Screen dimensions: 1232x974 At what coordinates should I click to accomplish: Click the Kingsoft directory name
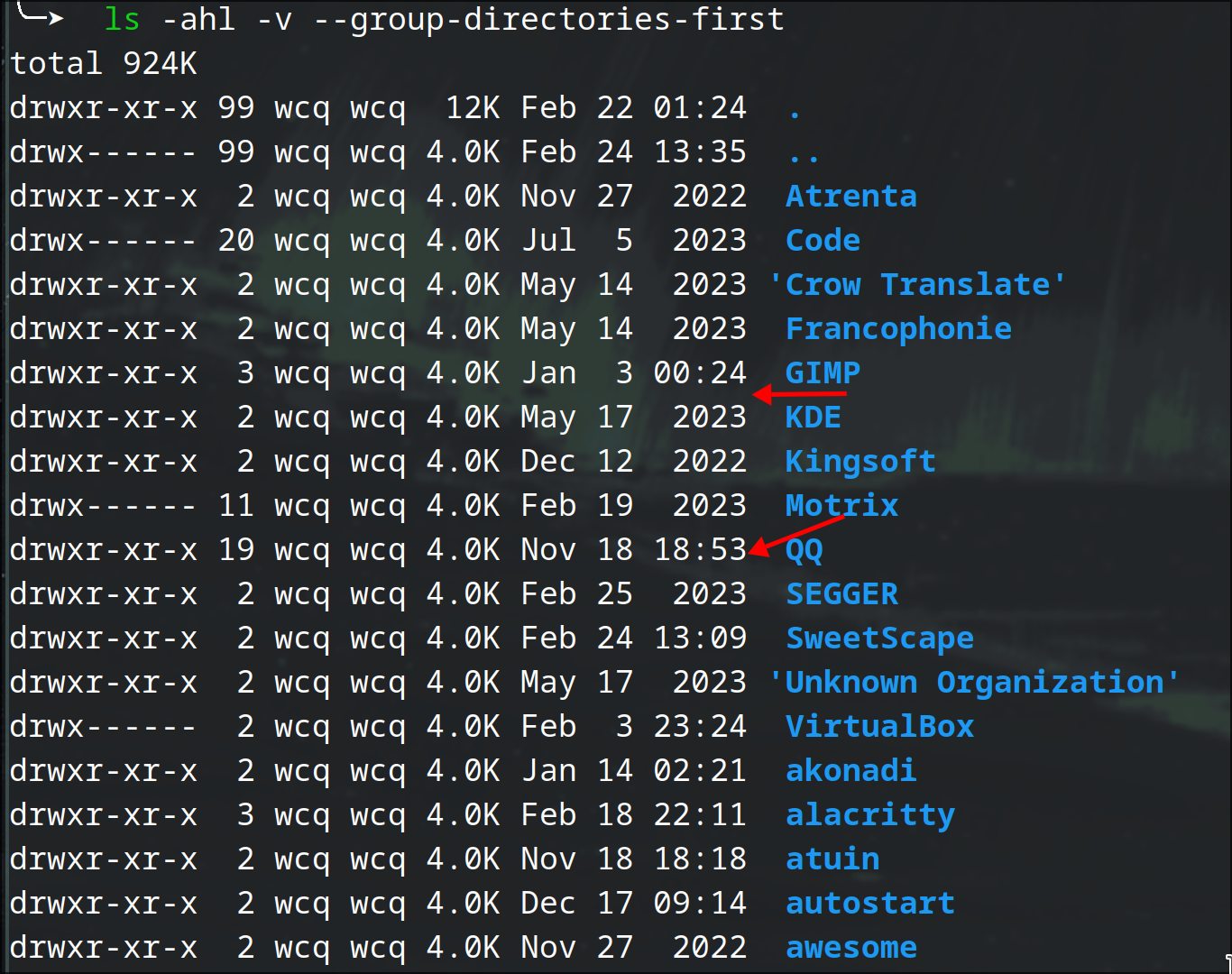pos(860,461)
